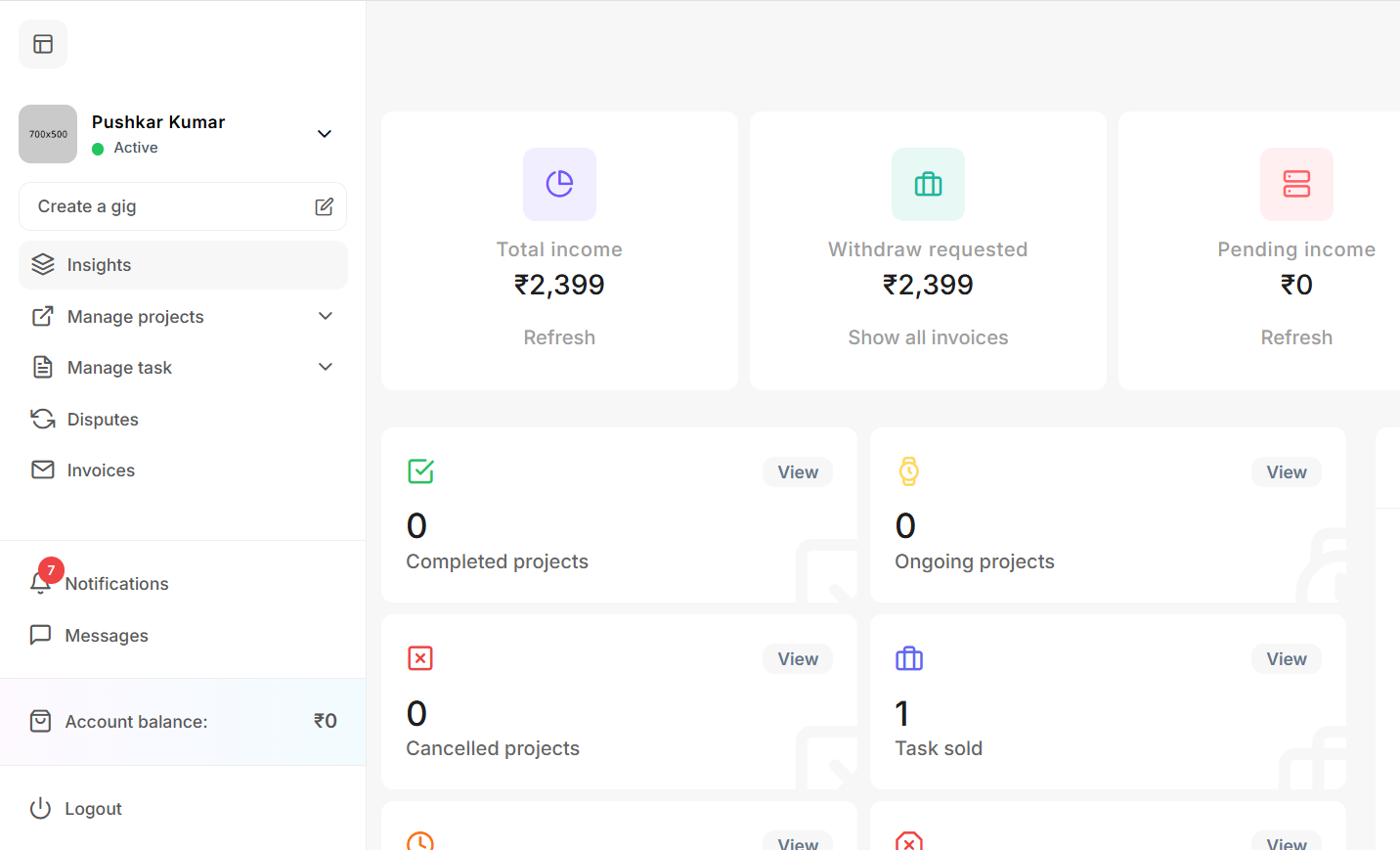Viewport: 1400px width, 850px height.
Task: Click Pushkar Kumar's profile avatar thumbnail
Action: point(48,134)
